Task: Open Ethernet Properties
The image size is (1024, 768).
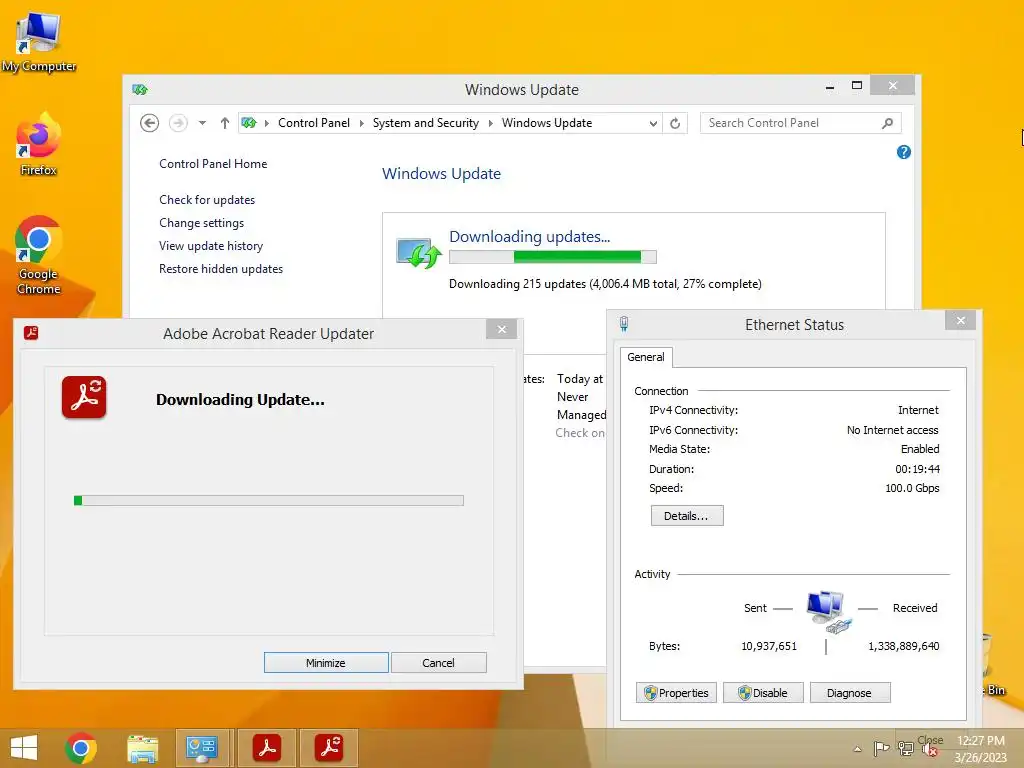Action: point(676,693)
